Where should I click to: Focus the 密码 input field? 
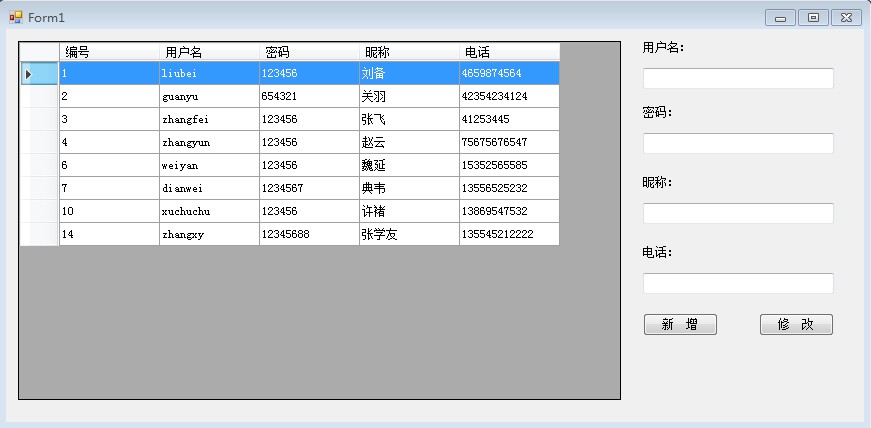pos(738,143)
